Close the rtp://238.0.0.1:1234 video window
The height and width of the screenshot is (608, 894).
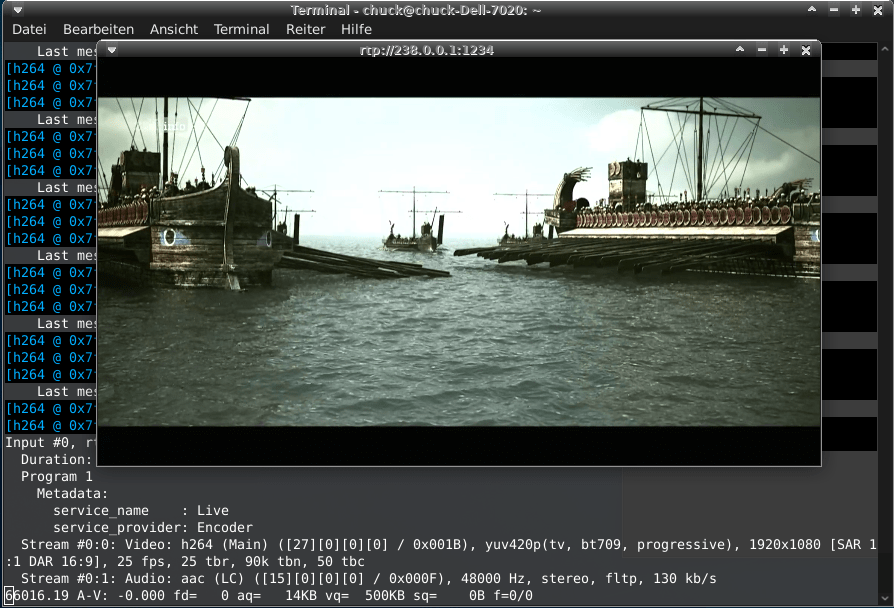pos(806,50)
